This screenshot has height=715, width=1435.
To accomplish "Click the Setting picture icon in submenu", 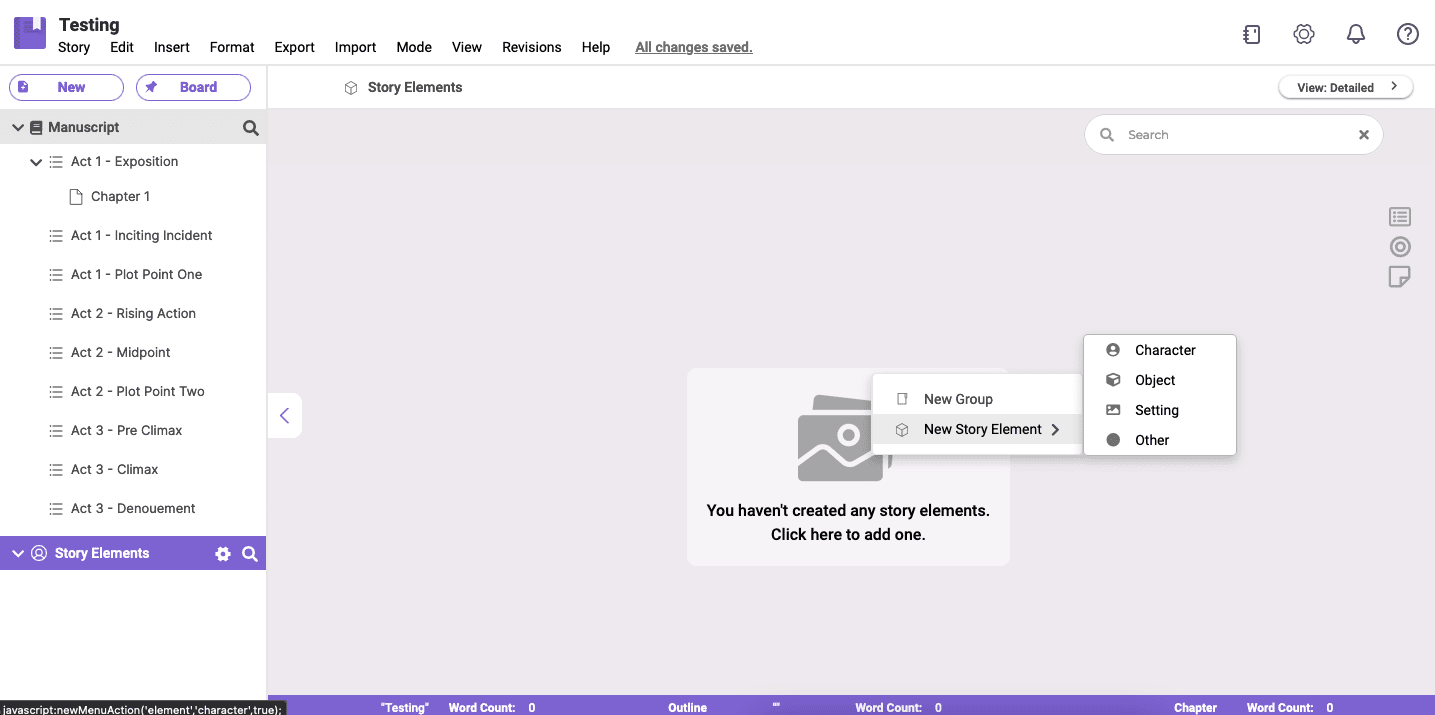I will [1113, 410].
